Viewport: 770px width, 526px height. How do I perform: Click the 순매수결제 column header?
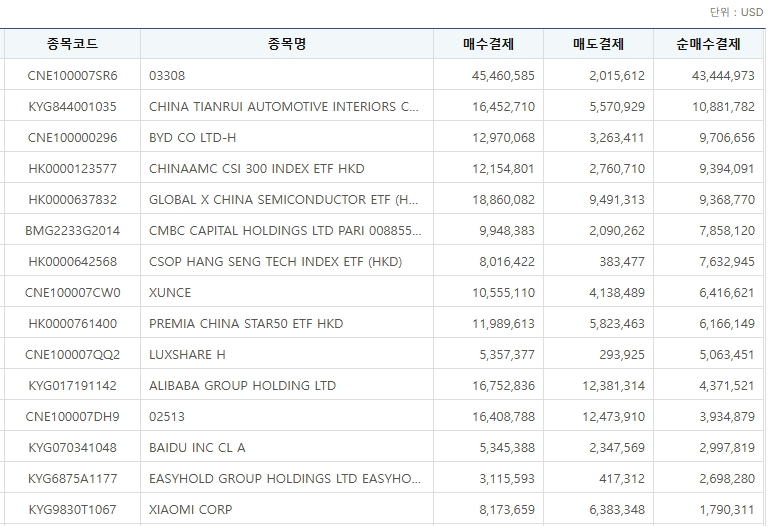click(708, 44)
